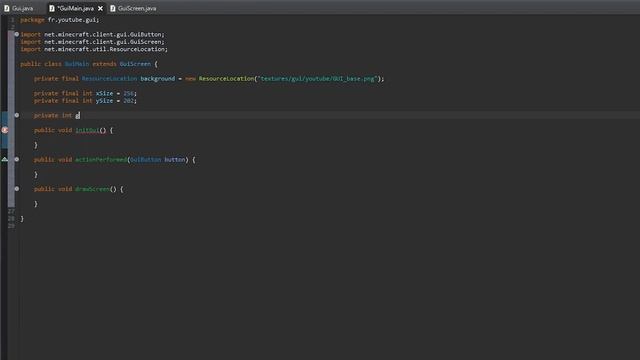Click the Java file icon on Gui.java tab
640x360 pixels.
click(7, 8)
